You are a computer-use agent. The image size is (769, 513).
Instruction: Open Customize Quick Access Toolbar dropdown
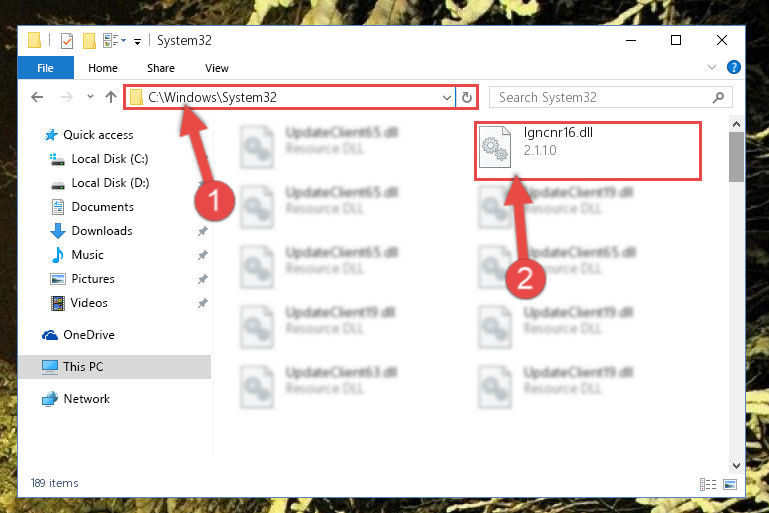137,42
